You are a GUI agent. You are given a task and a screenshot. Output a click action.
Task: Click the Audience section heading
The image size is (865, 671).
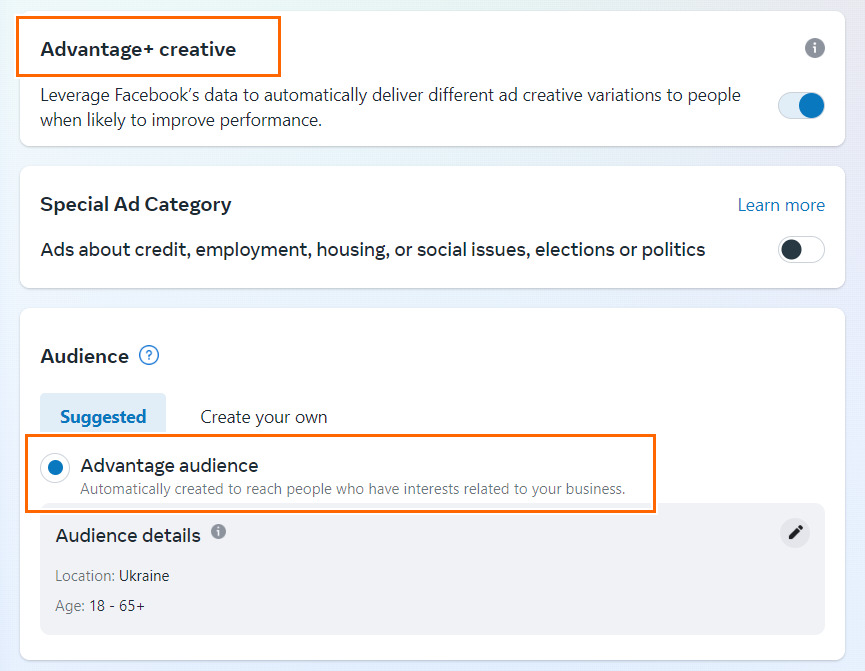pyautogui.click(x=84, y=356)
